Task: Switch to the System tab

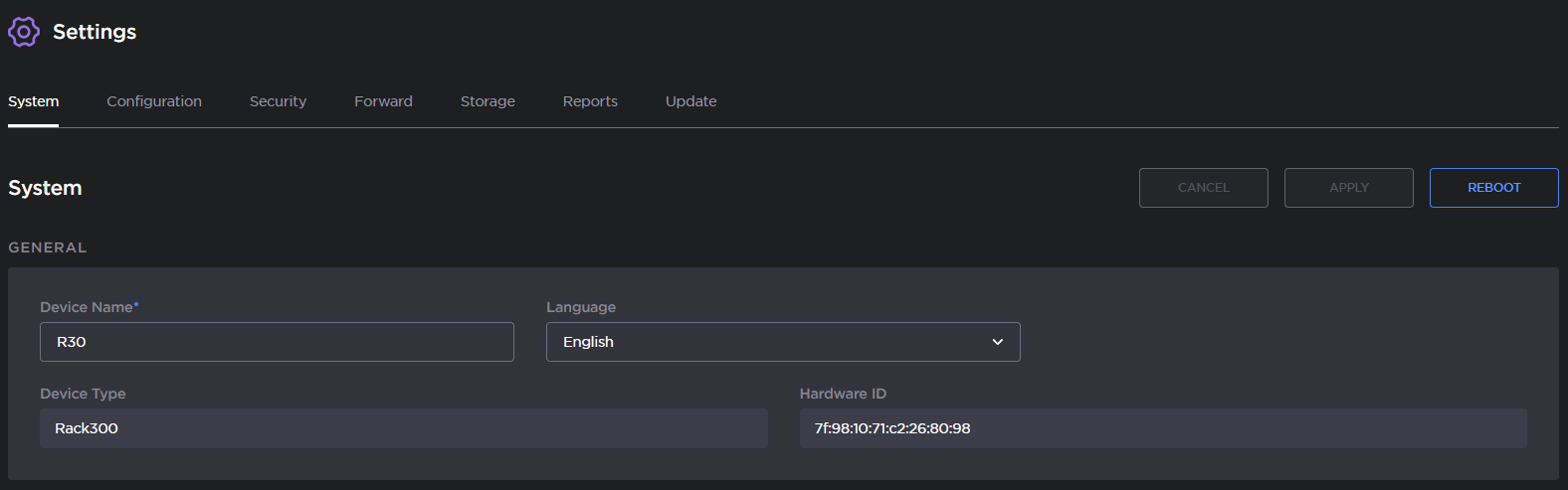Action: [x=34, y=101]
